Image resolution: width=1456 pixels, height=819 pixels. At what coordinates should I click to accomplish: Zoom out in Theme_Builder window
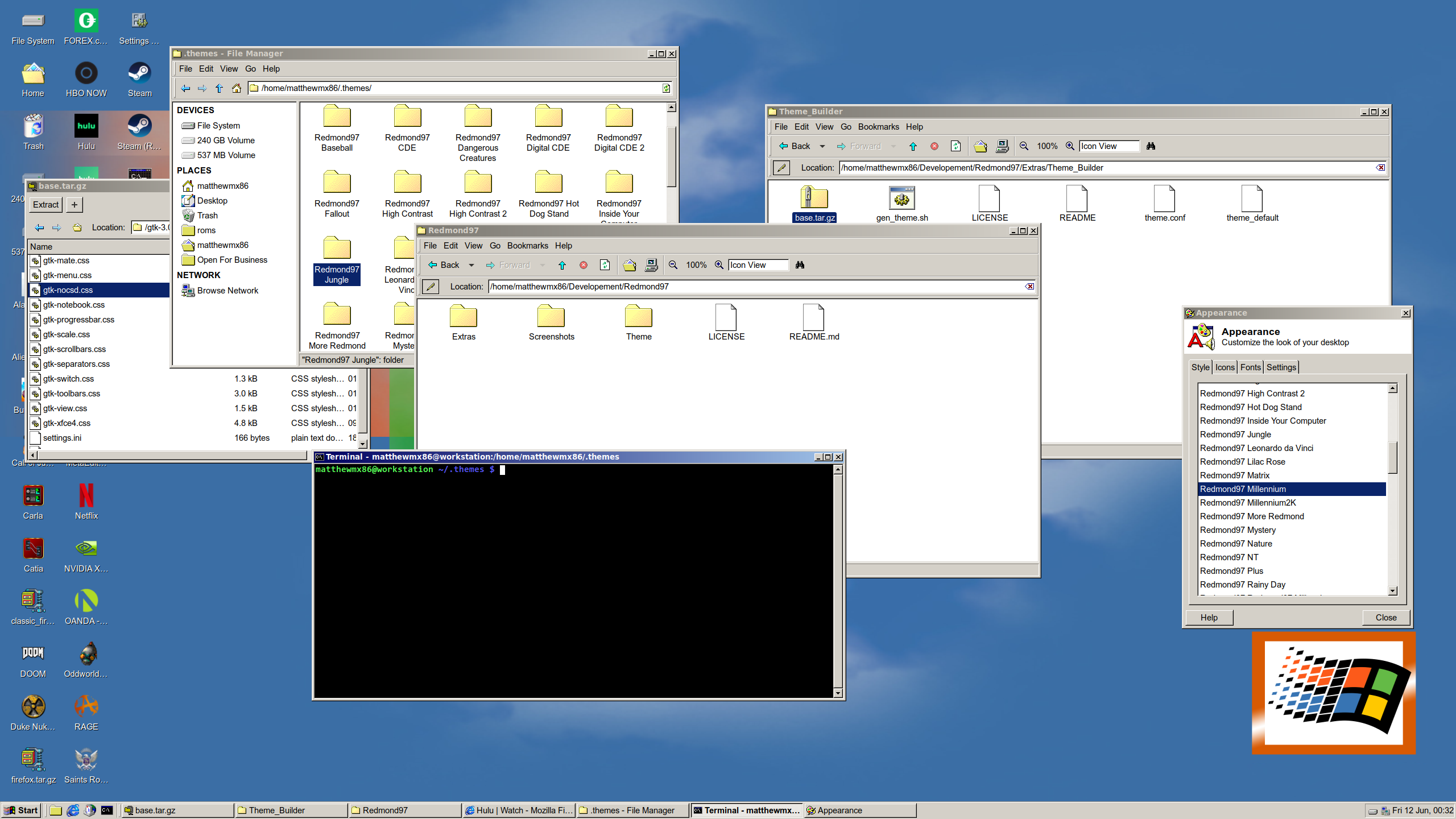click(x=1024, y=146)
